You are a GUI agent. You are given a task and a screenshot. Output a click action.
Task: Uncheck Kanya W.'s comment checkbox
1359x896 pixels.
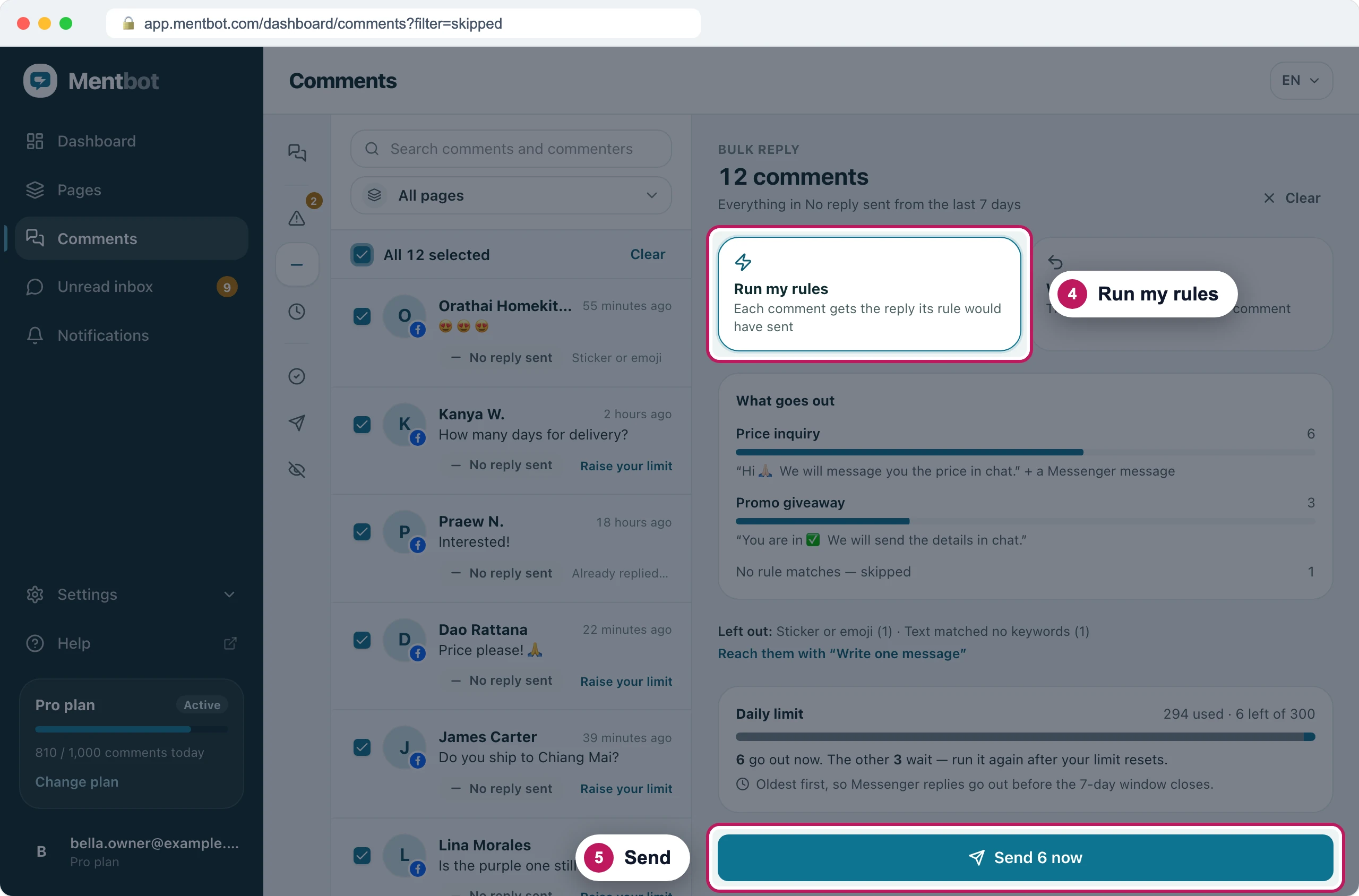pyautogui.click(x=362, y=425)
